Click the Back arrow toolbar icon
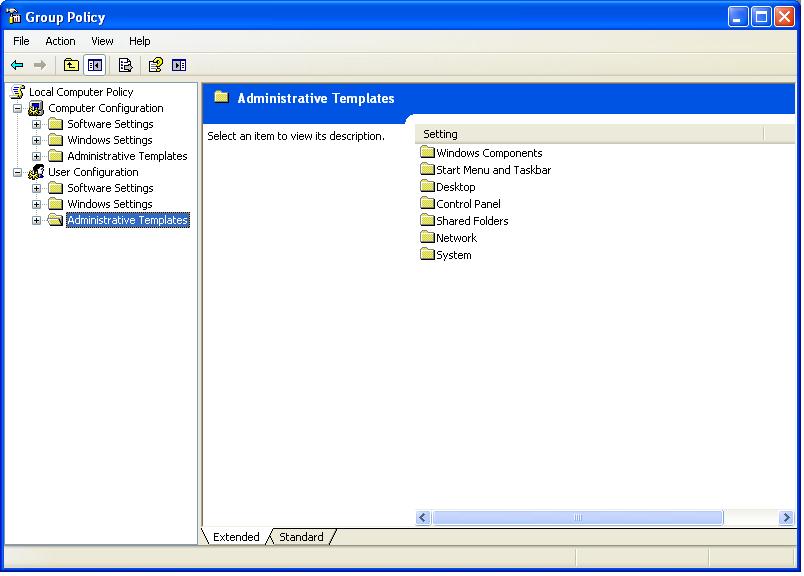804x576 pixels. [17, 65]
